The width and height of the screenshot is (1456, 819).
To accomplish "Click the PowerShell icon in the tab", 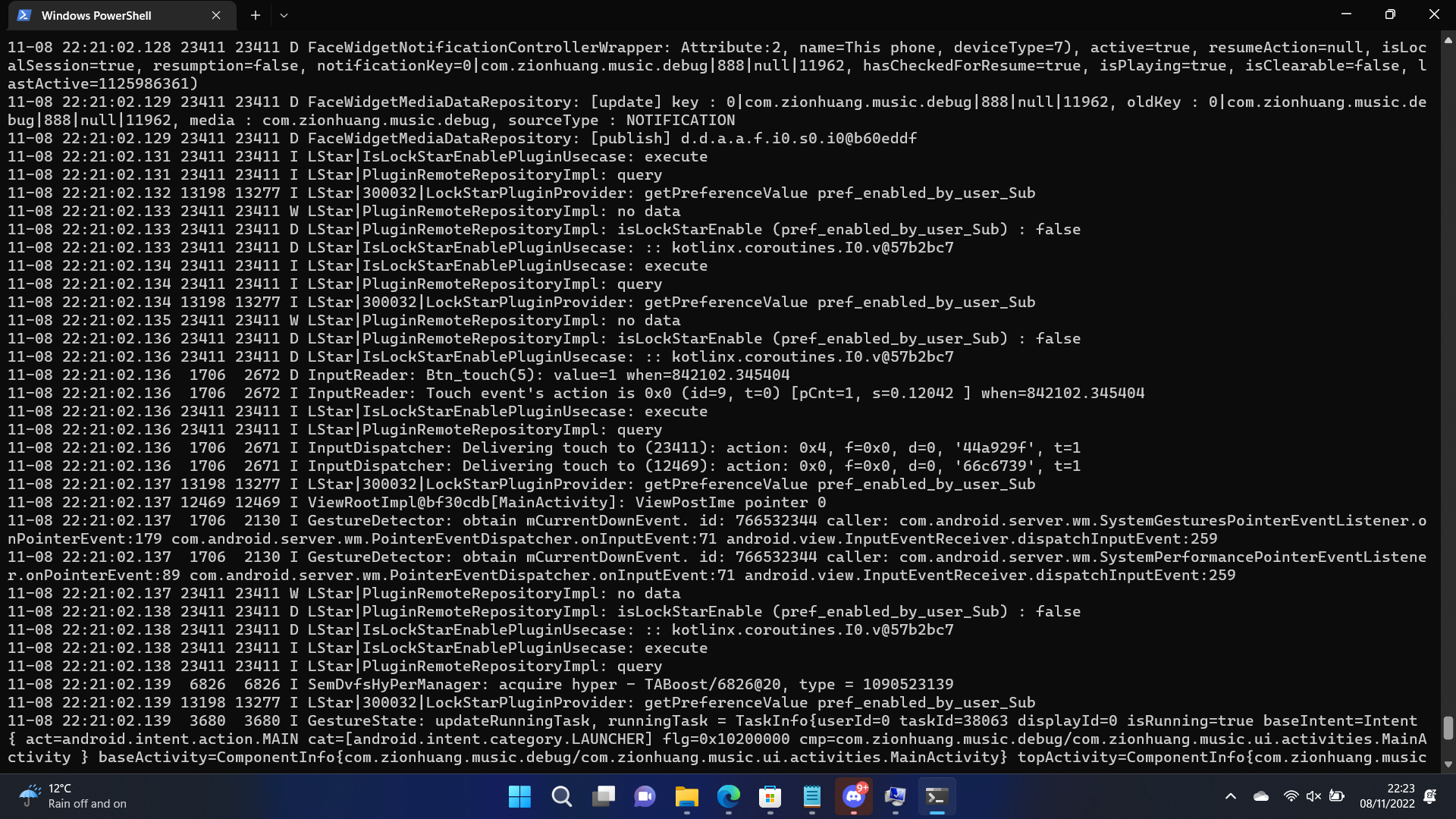I will tap(24, 15).
